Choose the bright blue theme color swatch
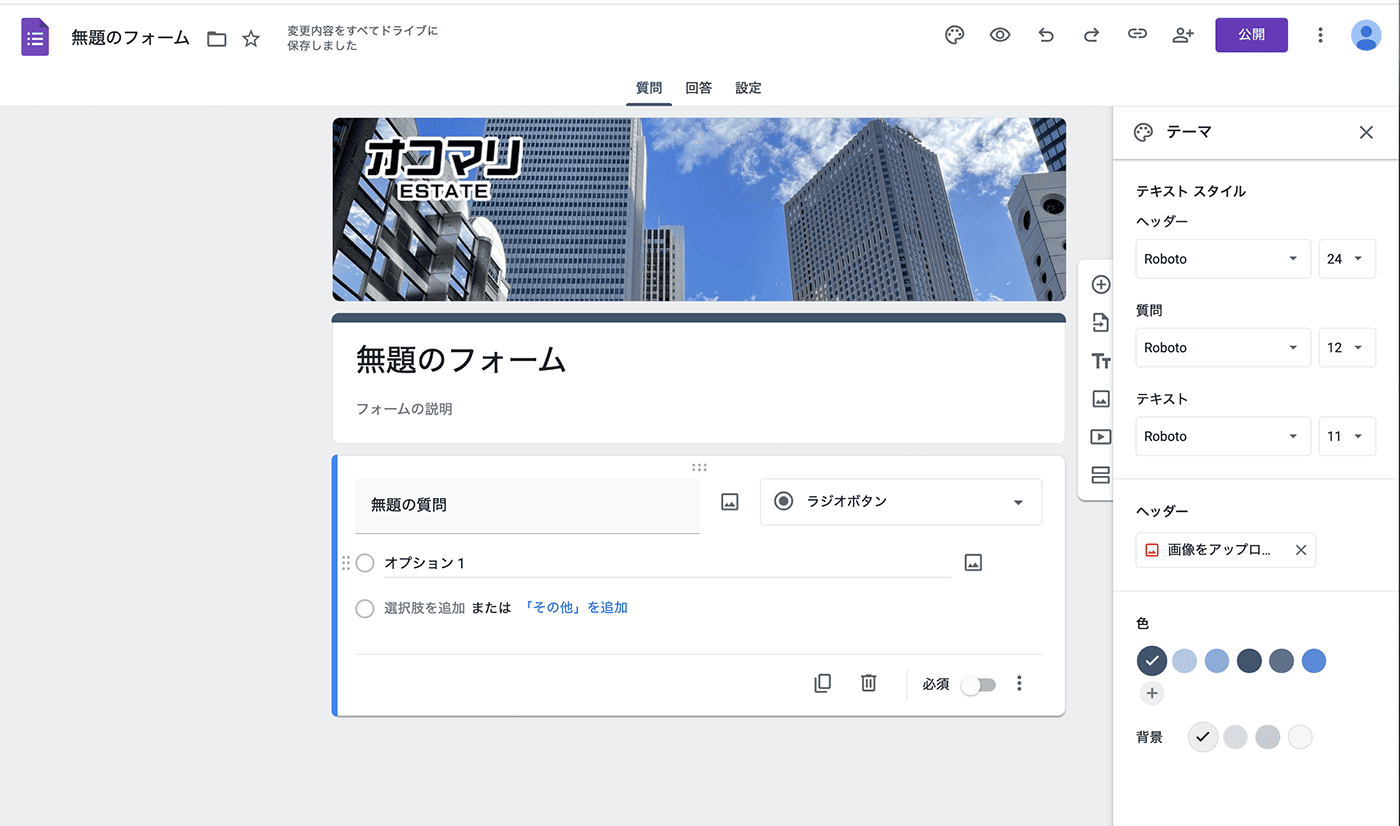 1314,661
